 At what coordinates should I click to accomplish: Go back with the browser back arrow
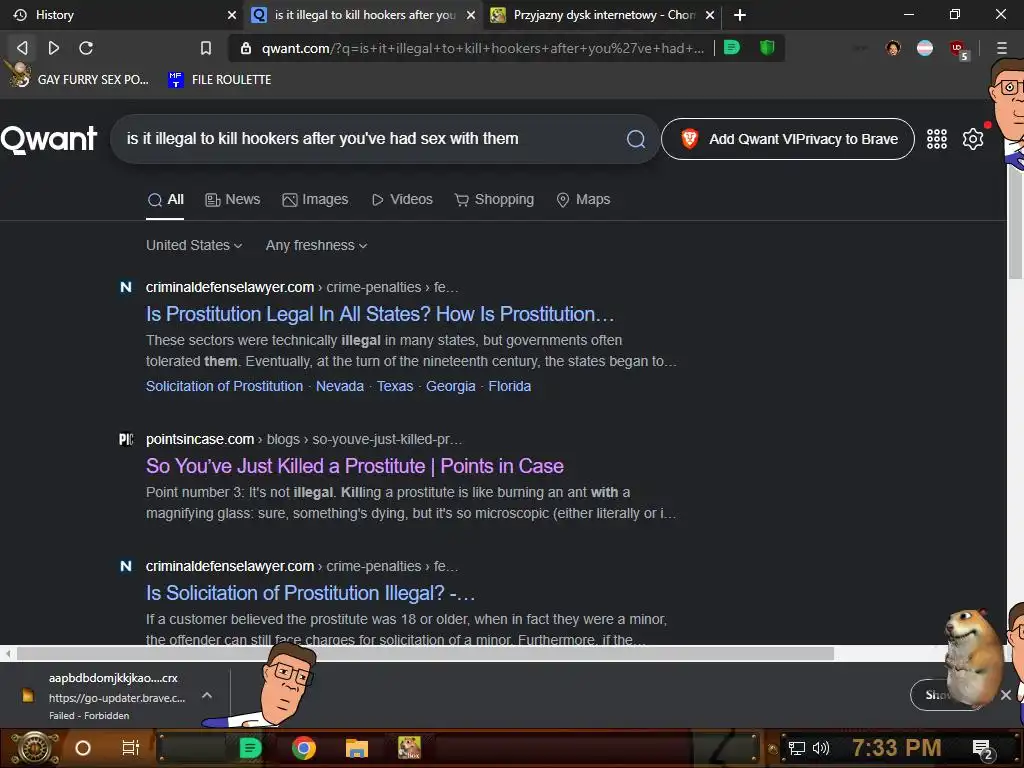pos(22,48)
